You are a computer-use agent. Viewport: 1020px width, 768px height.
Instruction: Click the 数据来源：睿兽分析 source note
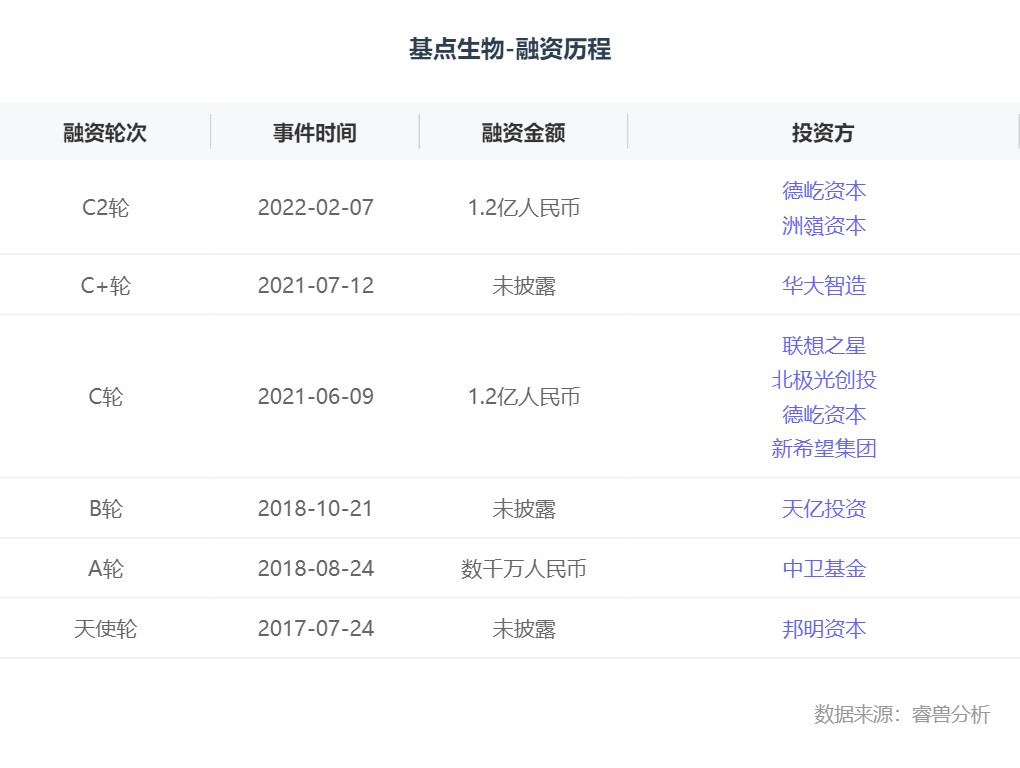(902, 714)
